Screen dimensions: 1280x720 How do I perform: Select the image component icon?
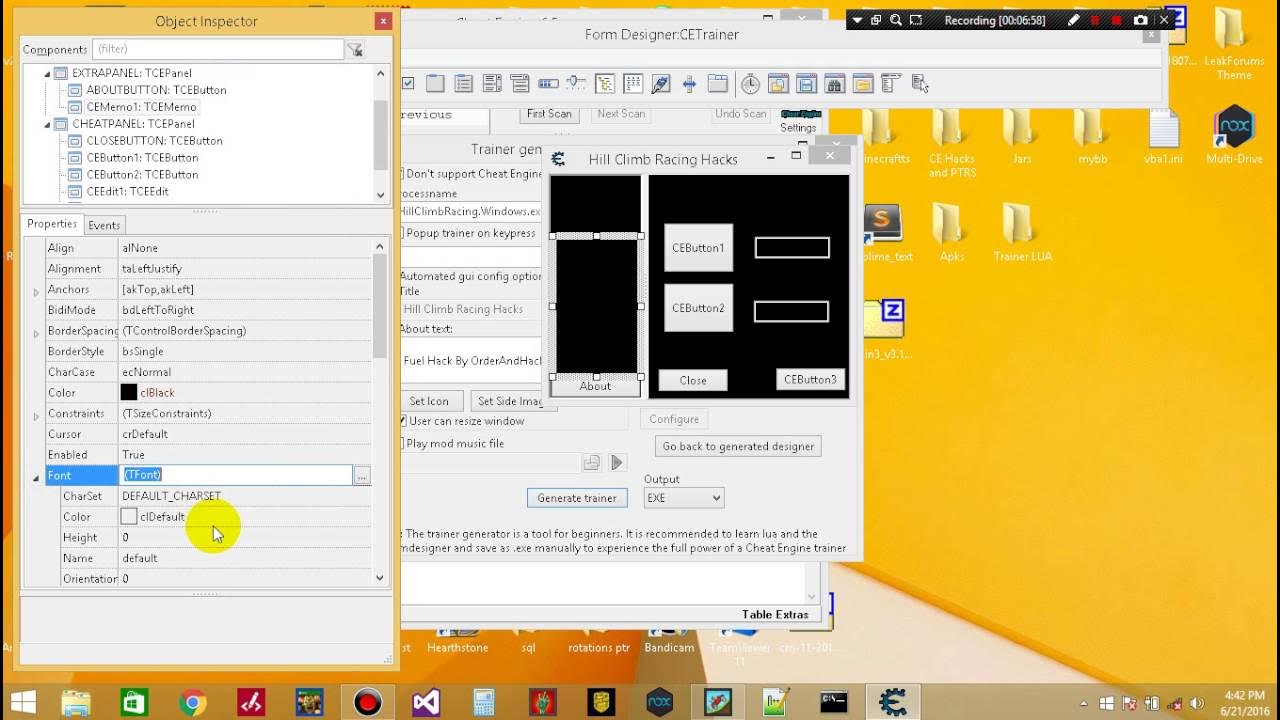[x=660, y=84]
